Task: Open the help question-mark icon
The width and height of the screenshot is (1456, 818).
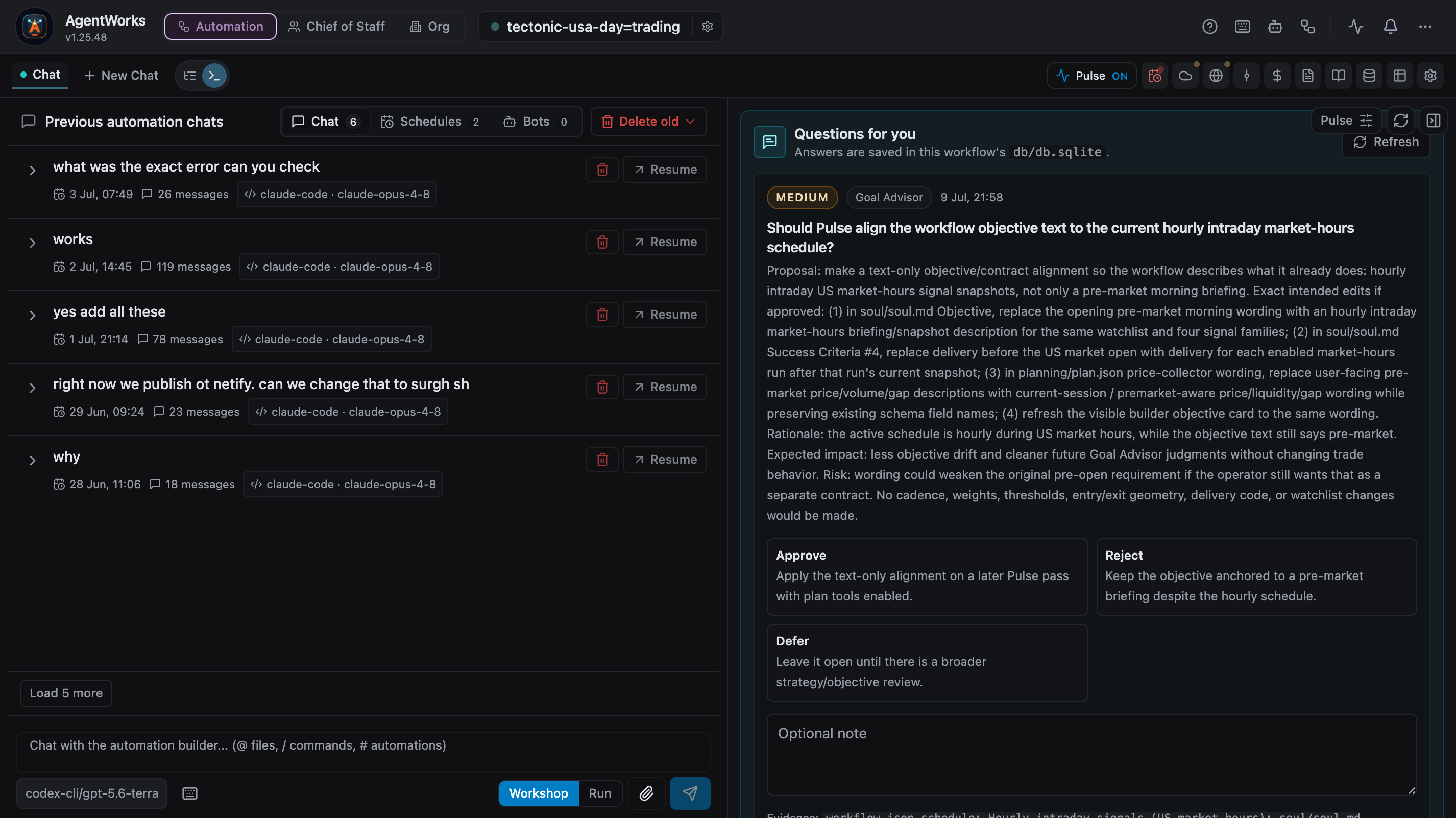Action: pyautogui.click(x=1209, y=27)
